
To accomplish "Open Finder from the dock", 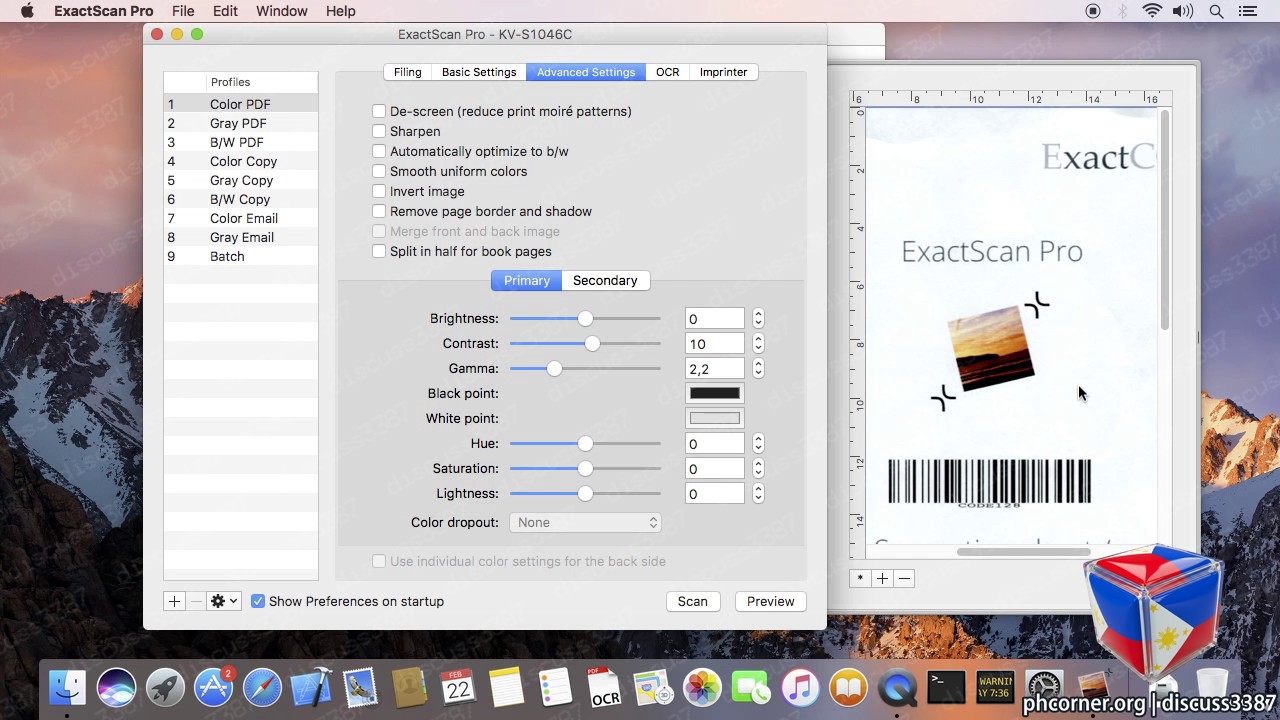I will (68, 688).
